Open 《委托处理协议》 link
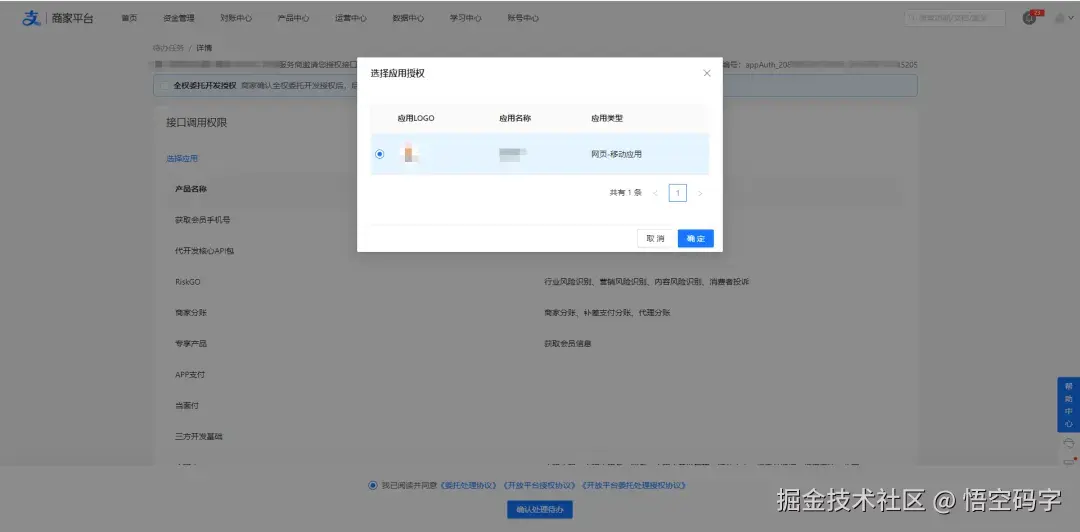1080x532 pixels. pos(468,486)
